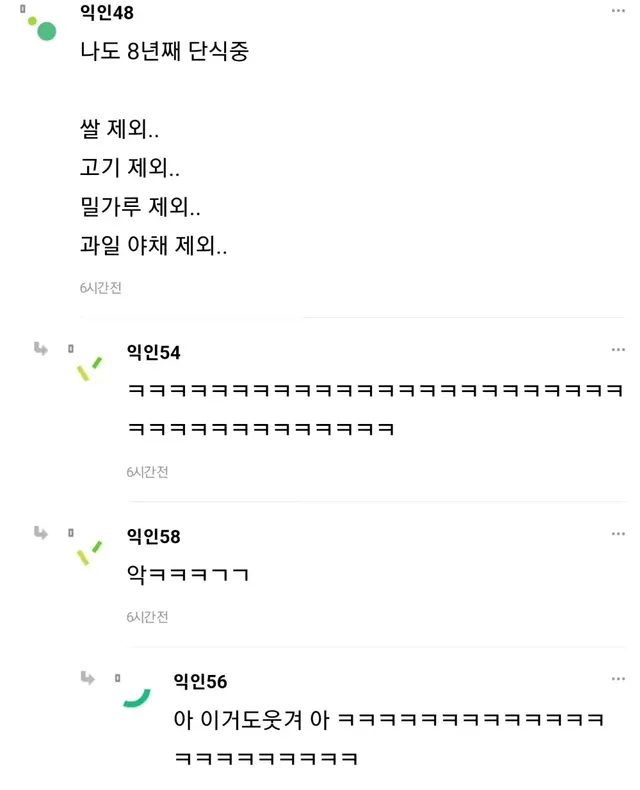Open the 익인56 username profile

(200, 681)
